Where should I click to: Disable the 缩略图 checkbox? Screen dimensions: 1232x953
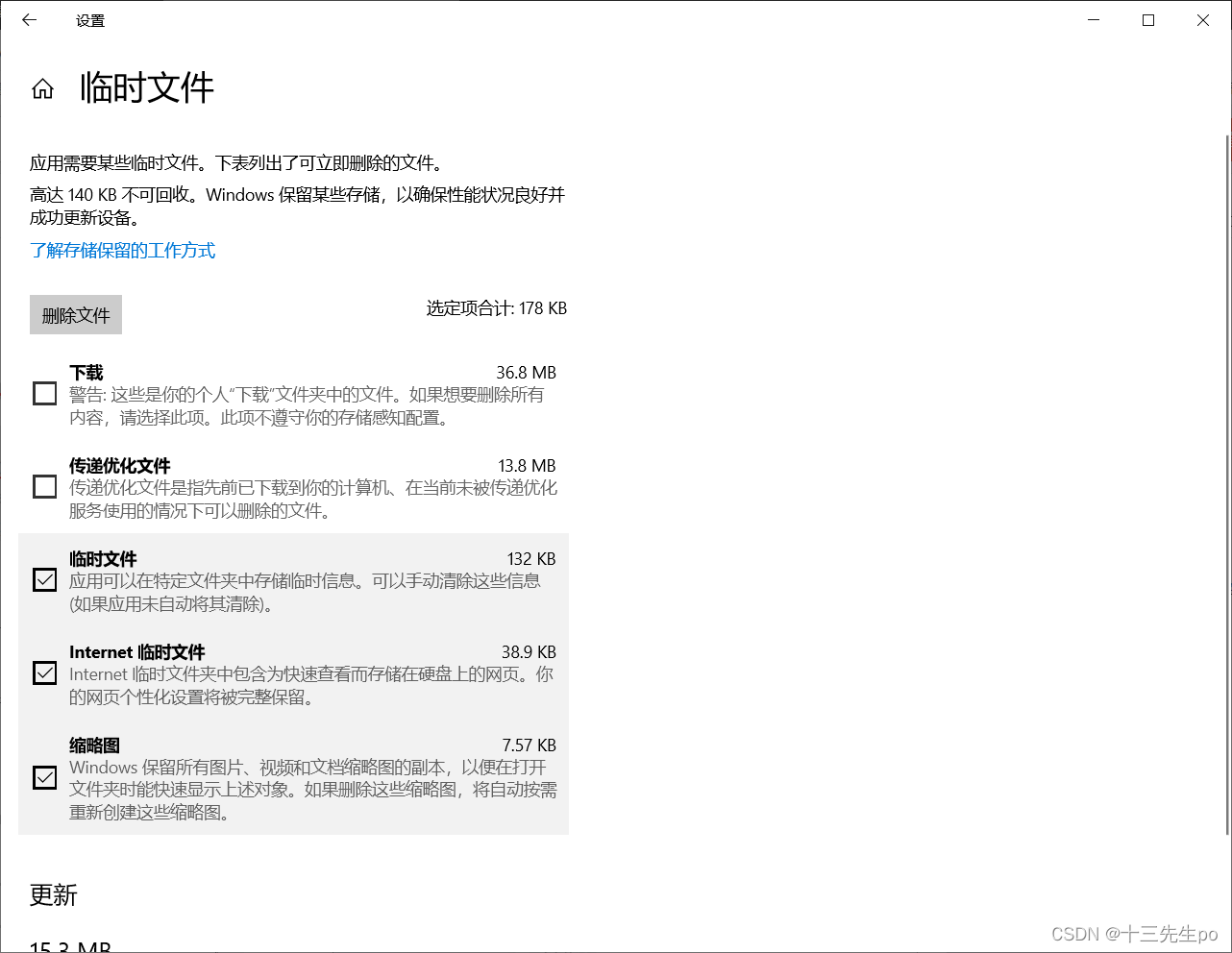tap(44, 777)
